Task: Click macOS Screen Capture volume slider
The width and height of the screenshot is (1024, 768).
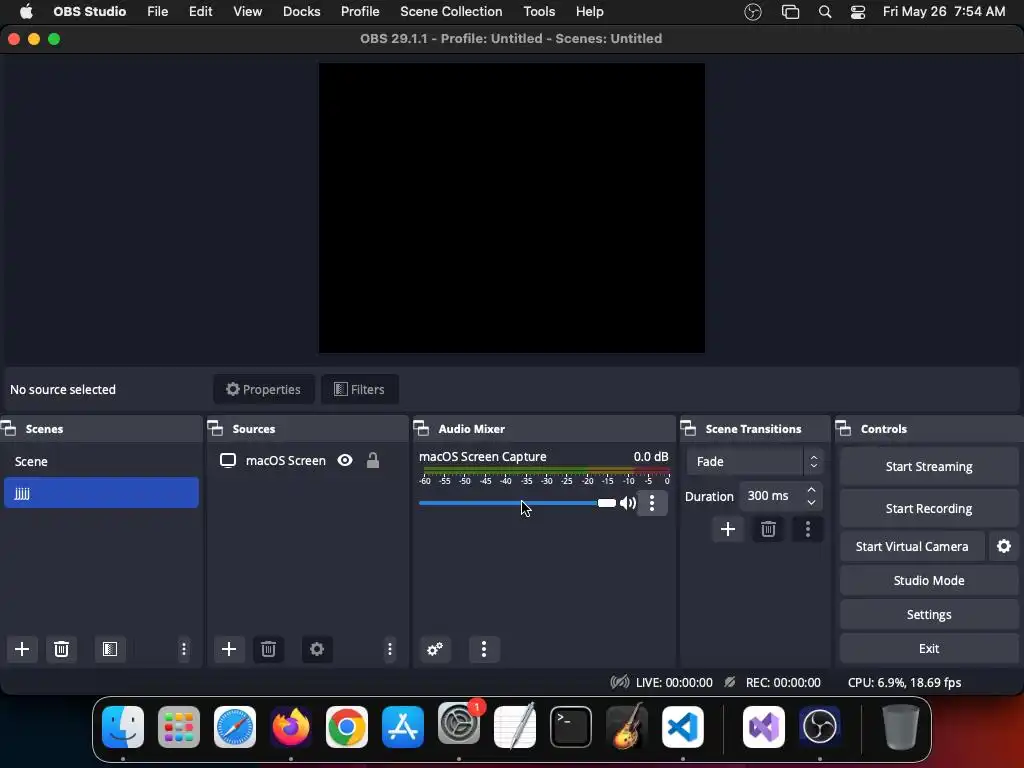Action: click(517, 503)
